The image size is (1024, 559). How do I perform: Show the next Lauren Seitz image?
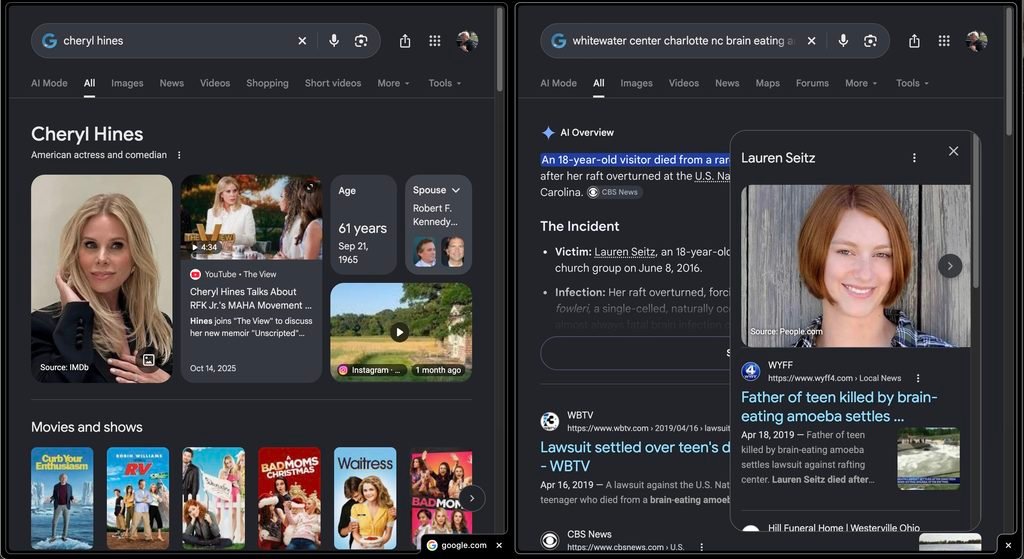tap(950, 266)
